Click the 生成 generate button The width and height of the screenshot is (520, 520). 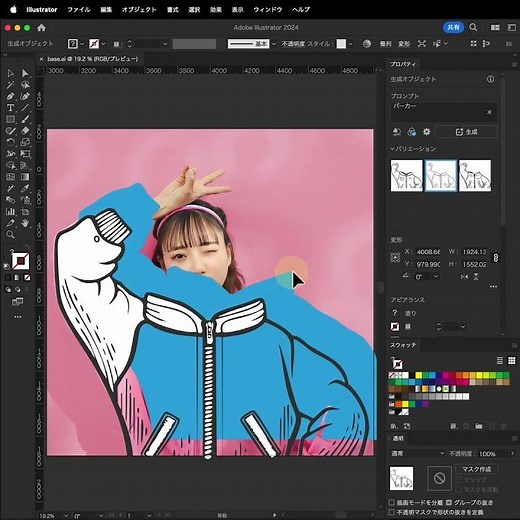tap(466, 132)
